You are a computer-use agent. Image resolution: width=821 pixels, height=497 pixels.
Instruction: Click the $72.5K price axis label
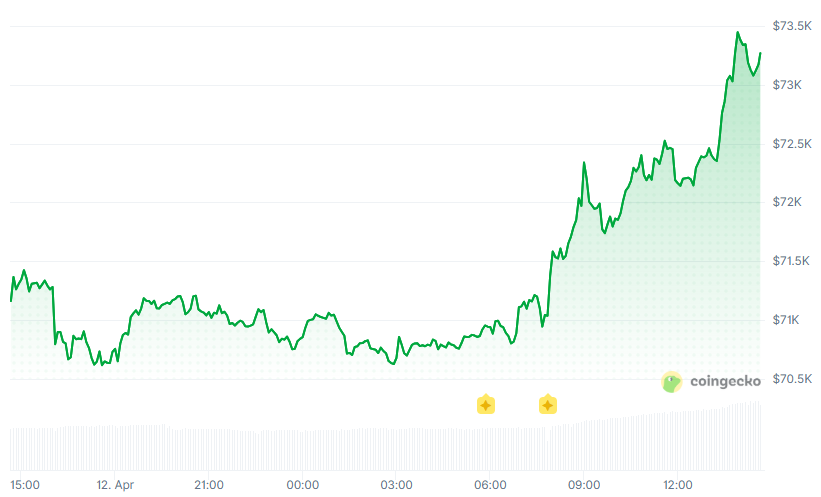[791, 144]
